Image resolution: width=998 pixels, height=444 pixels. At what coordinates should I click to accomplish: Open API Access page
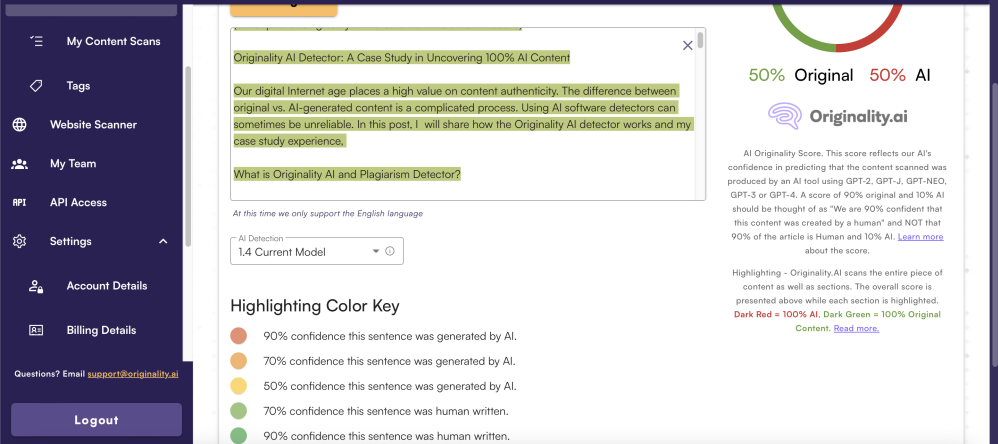pos(78,202)
